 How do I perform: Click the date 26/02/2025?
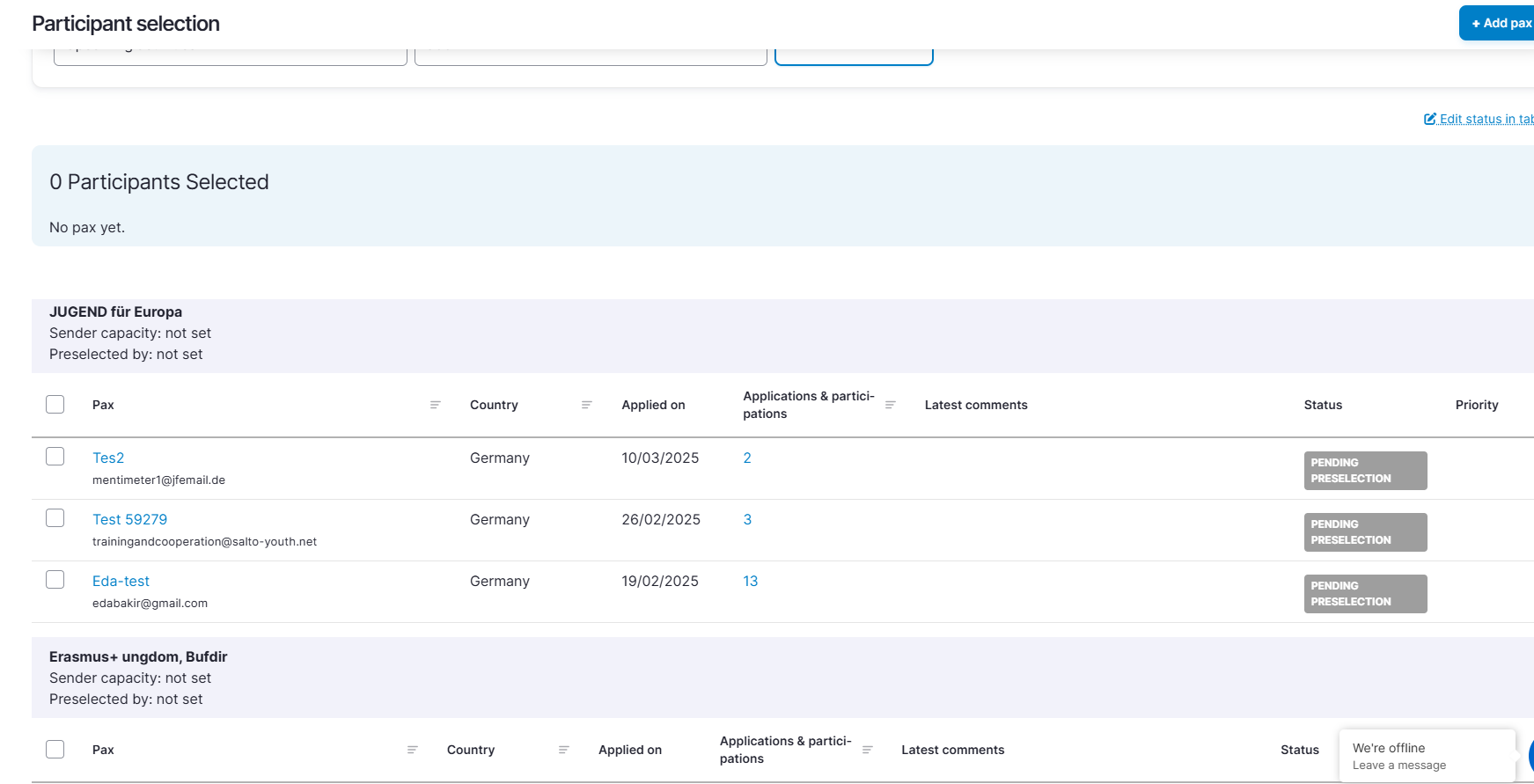[661, 519]
